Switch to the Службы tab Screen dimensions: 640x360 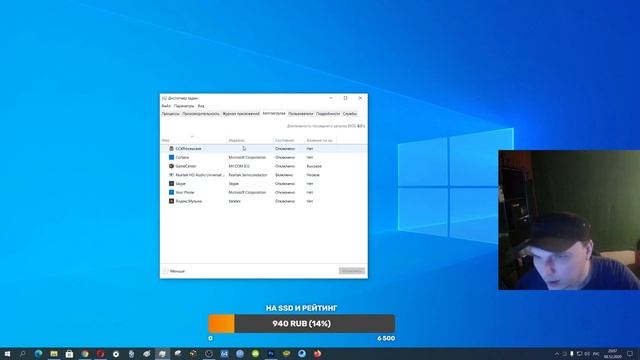(x=350, y=114)
